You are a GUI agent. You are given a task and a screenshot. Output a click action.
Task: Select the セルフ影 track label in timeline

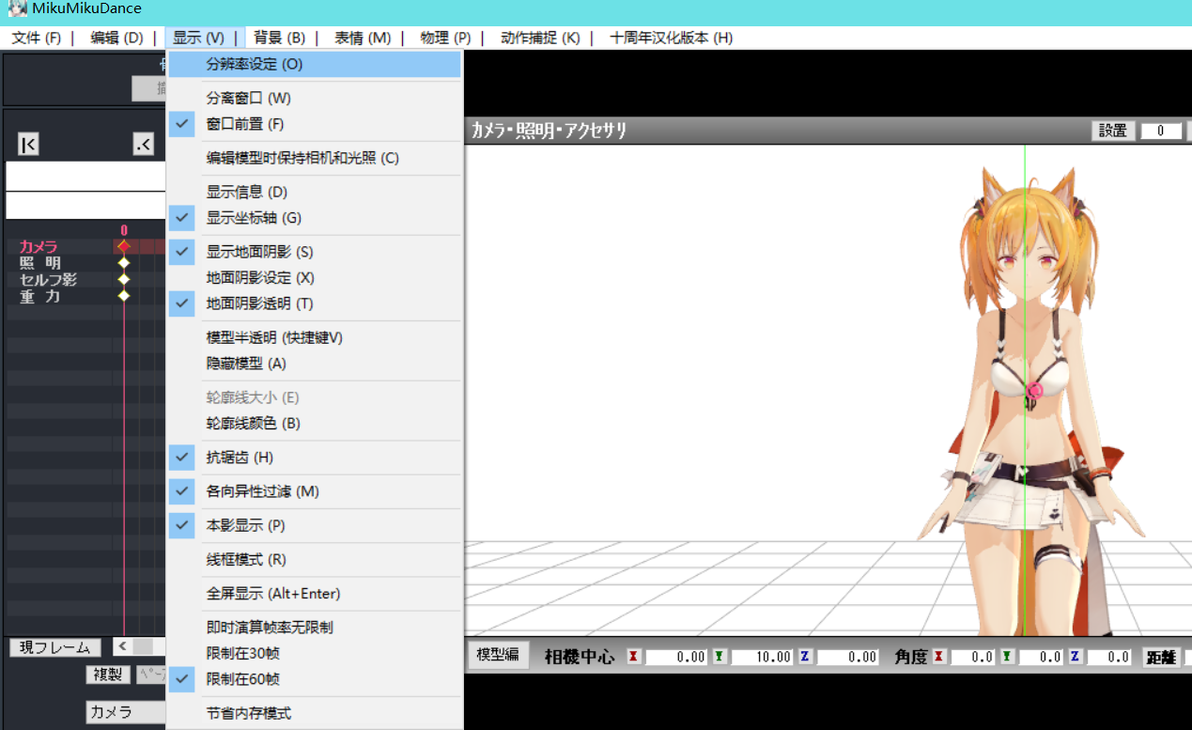coord(48,279)
